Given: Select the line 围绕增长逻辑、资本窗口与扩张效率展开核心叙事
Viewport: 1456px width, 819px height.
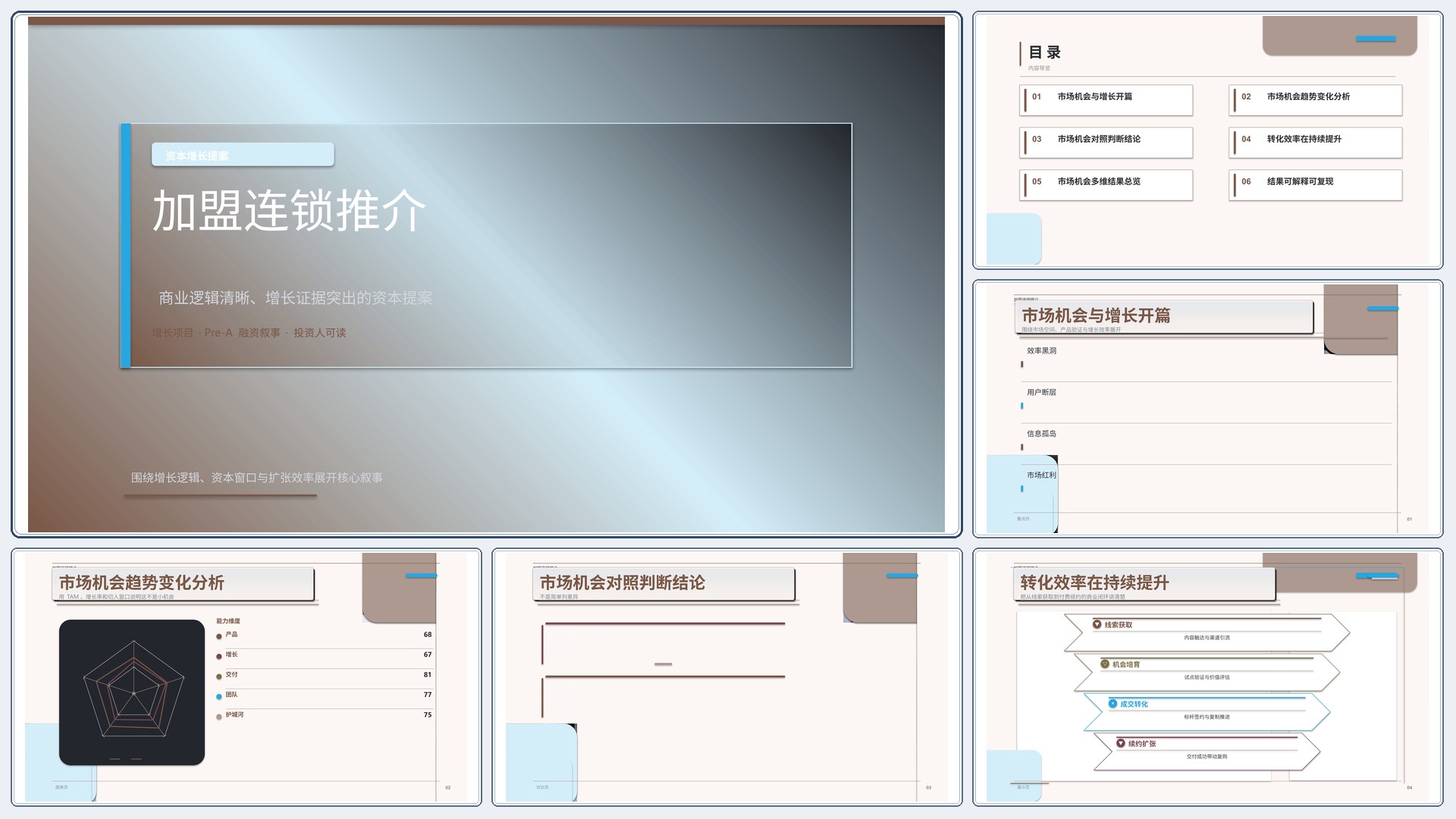Looking at the screenshot, I should pos(257,478).
